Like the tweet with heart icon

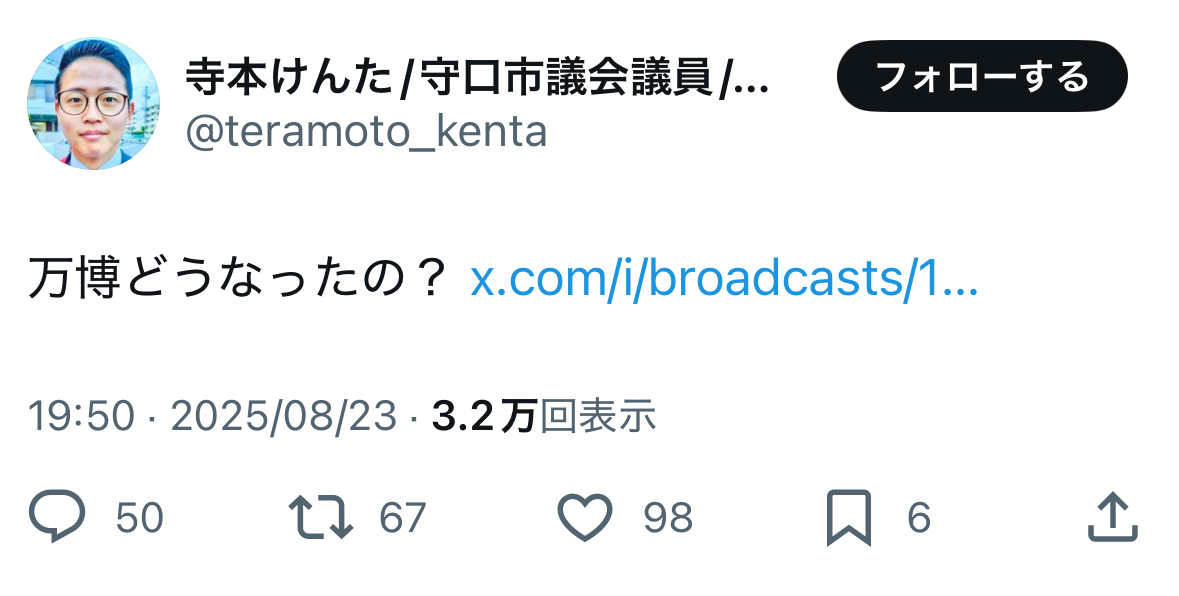(x=585, y=517)
